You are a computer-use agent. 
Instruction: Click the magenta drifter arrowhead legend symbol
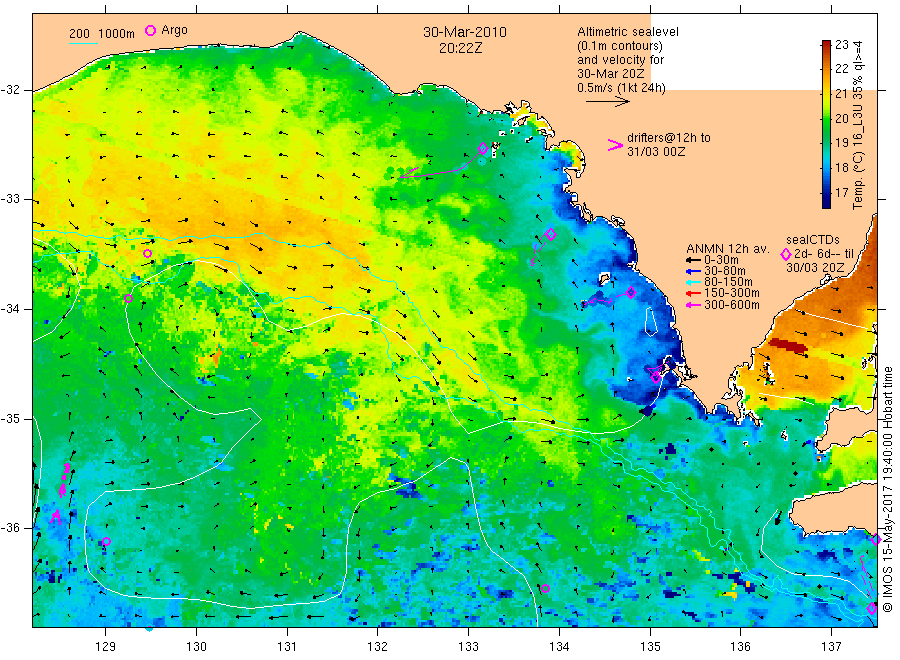[x=615, y=145]
